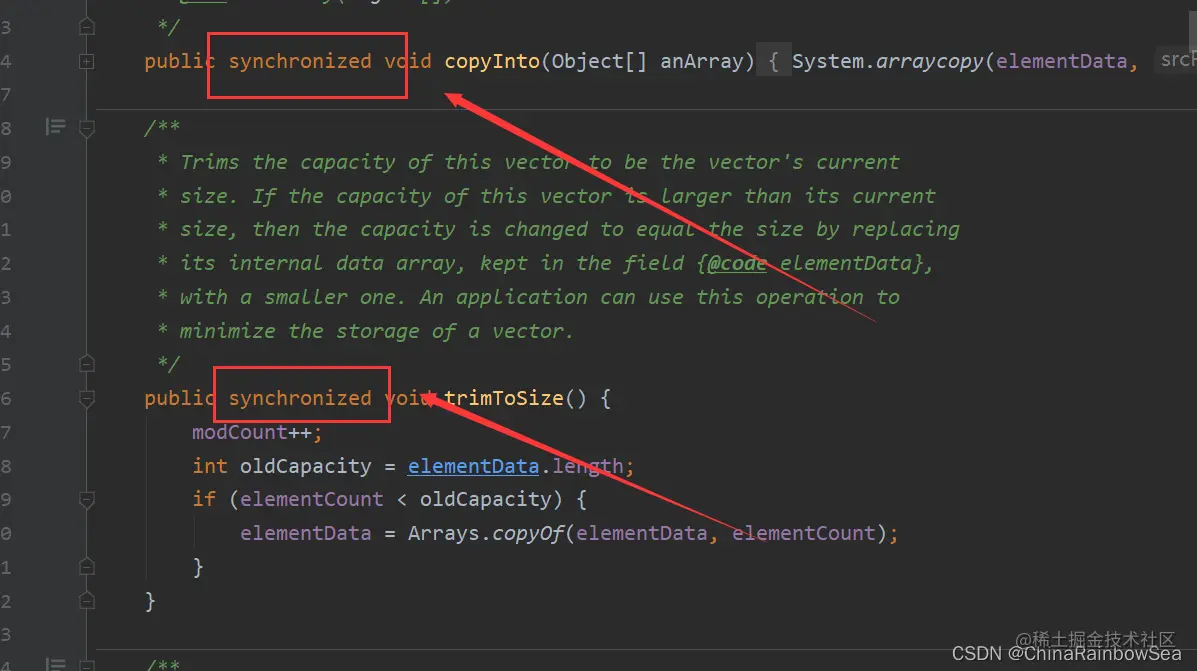Click the Object[] parameter type
This screenshot has height=671, width=1197.
point(599,61)
